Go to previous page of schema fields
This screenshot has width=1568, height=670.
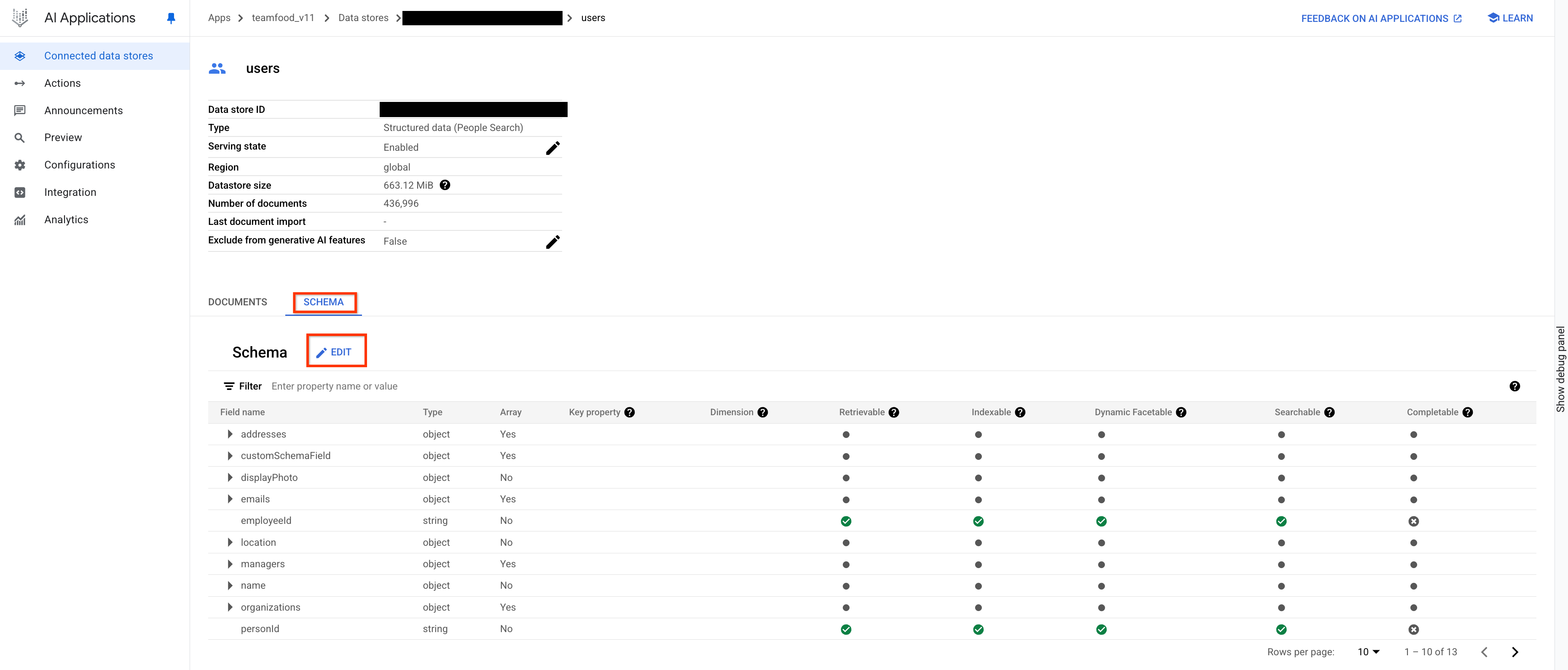[x=1484, y=652]
